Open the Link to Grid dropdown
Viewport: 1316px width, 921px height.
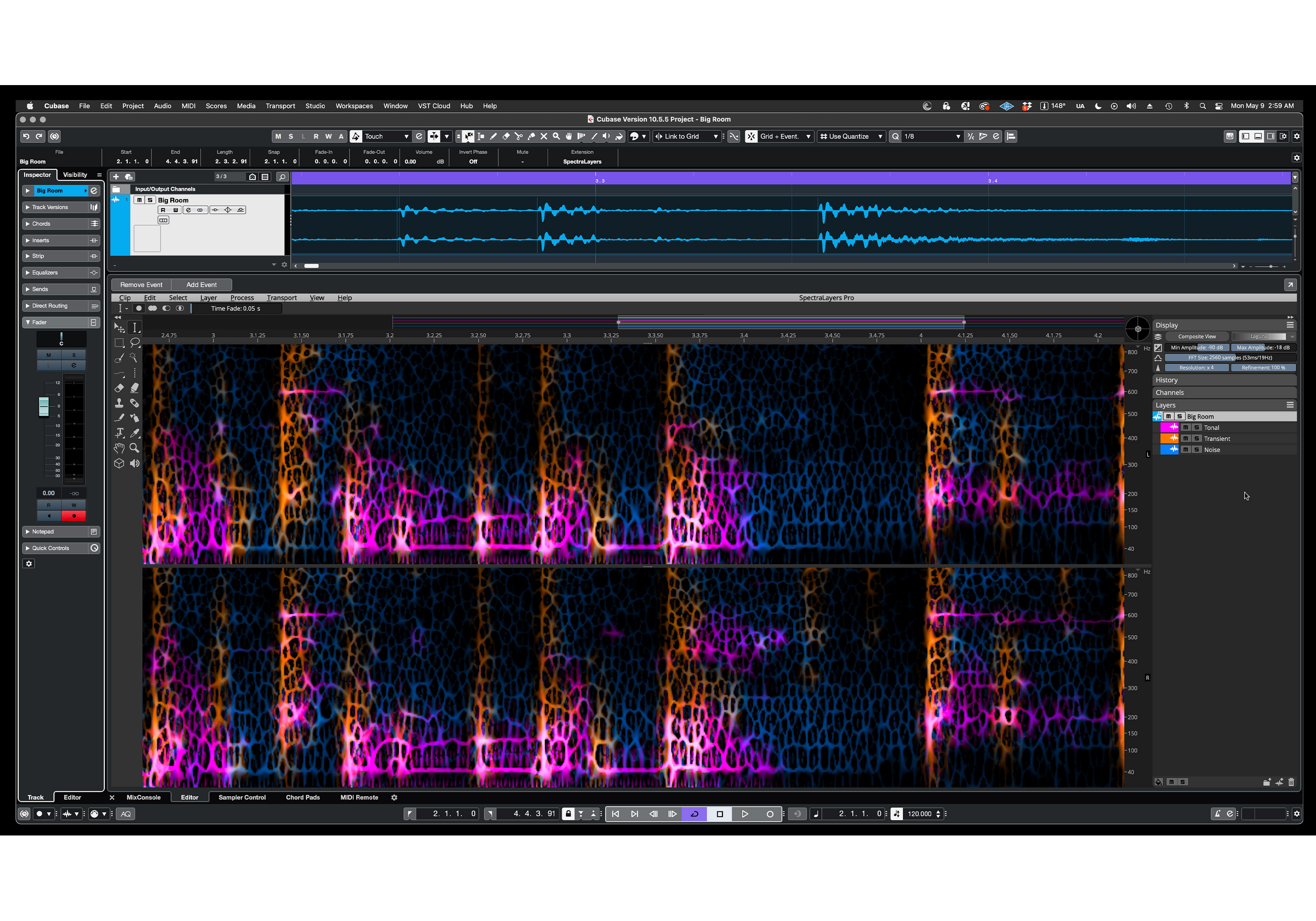(x=687, y=136)
